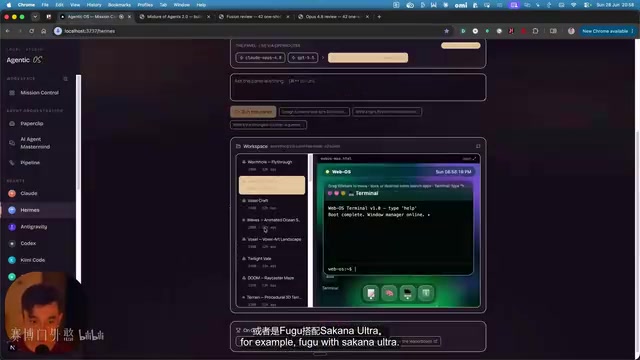Open the Chrome extensions puzzle icon

point(535,31)
